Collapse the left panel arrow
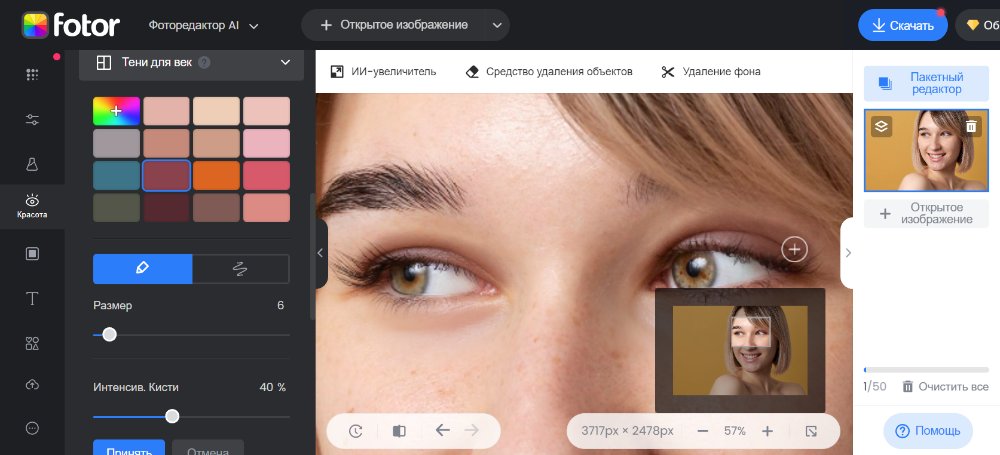The width and height of the screenshot is (1000, 455). tap(321, 253)
